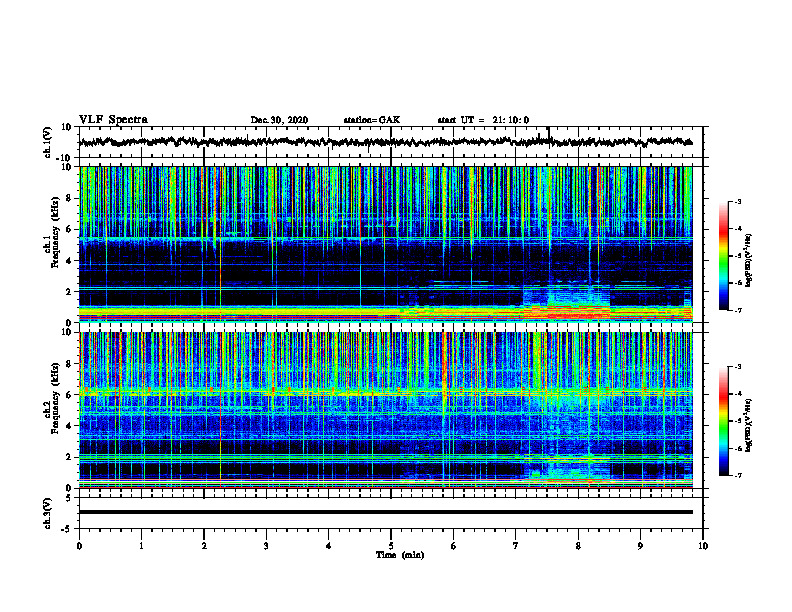Viewport: 792px width, 612px height.
Task: Click the "6" kHz tick on ch.2 spectrogram
Action: 69,395
